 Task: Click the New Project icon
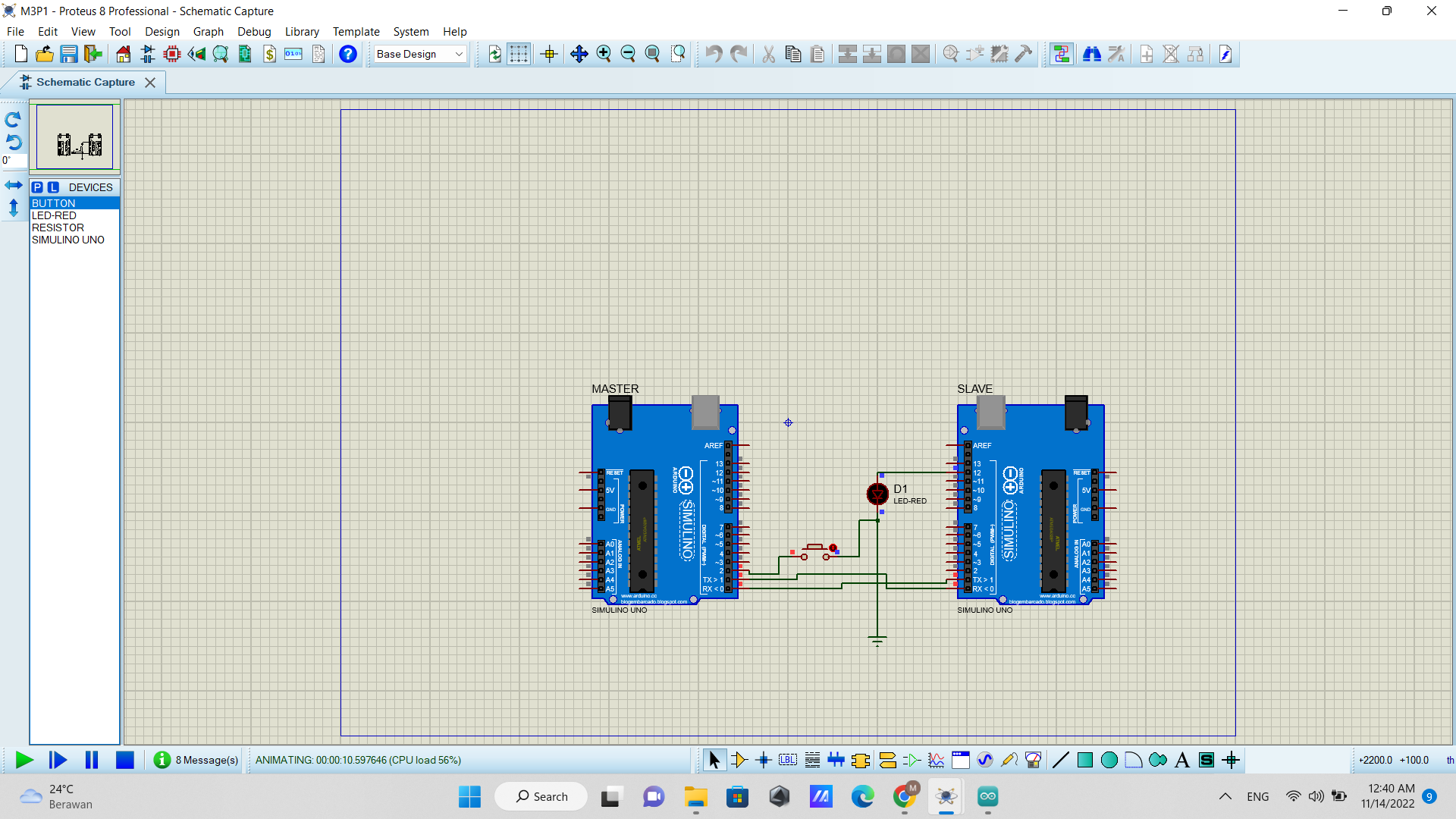21,54
